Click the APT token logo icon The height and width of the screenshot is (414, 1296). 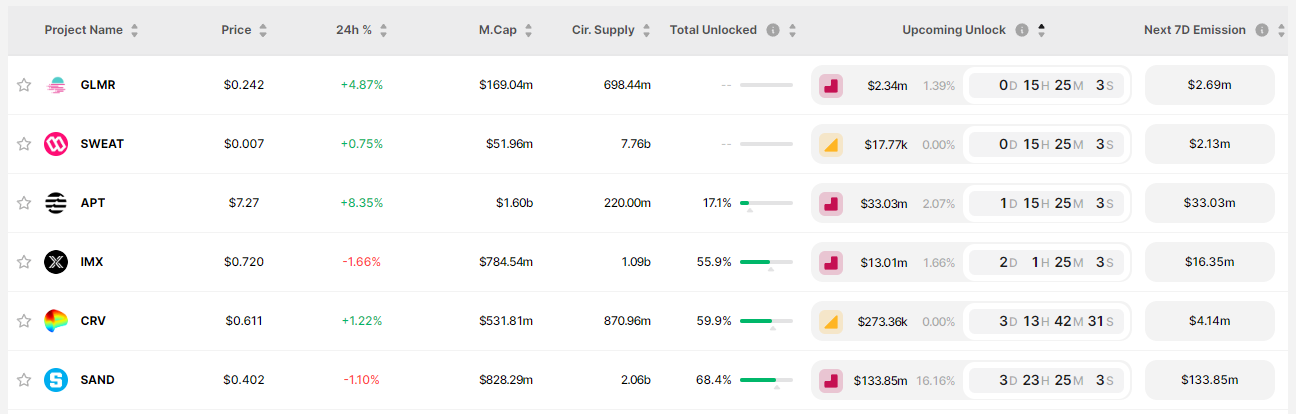(56, 203)
